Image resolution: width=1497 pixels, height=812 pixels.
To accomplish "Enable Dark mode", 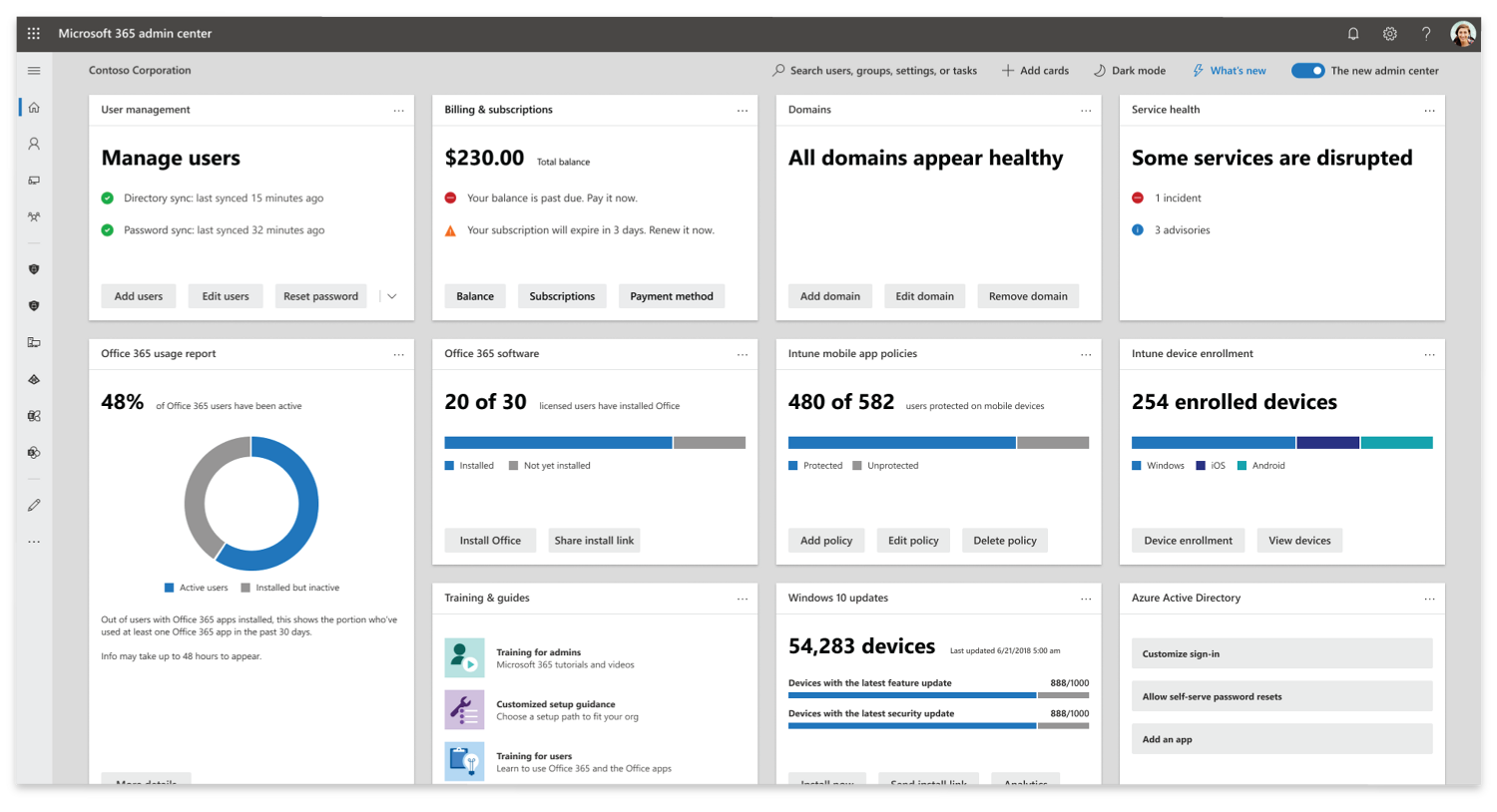I will [1129, 70].
